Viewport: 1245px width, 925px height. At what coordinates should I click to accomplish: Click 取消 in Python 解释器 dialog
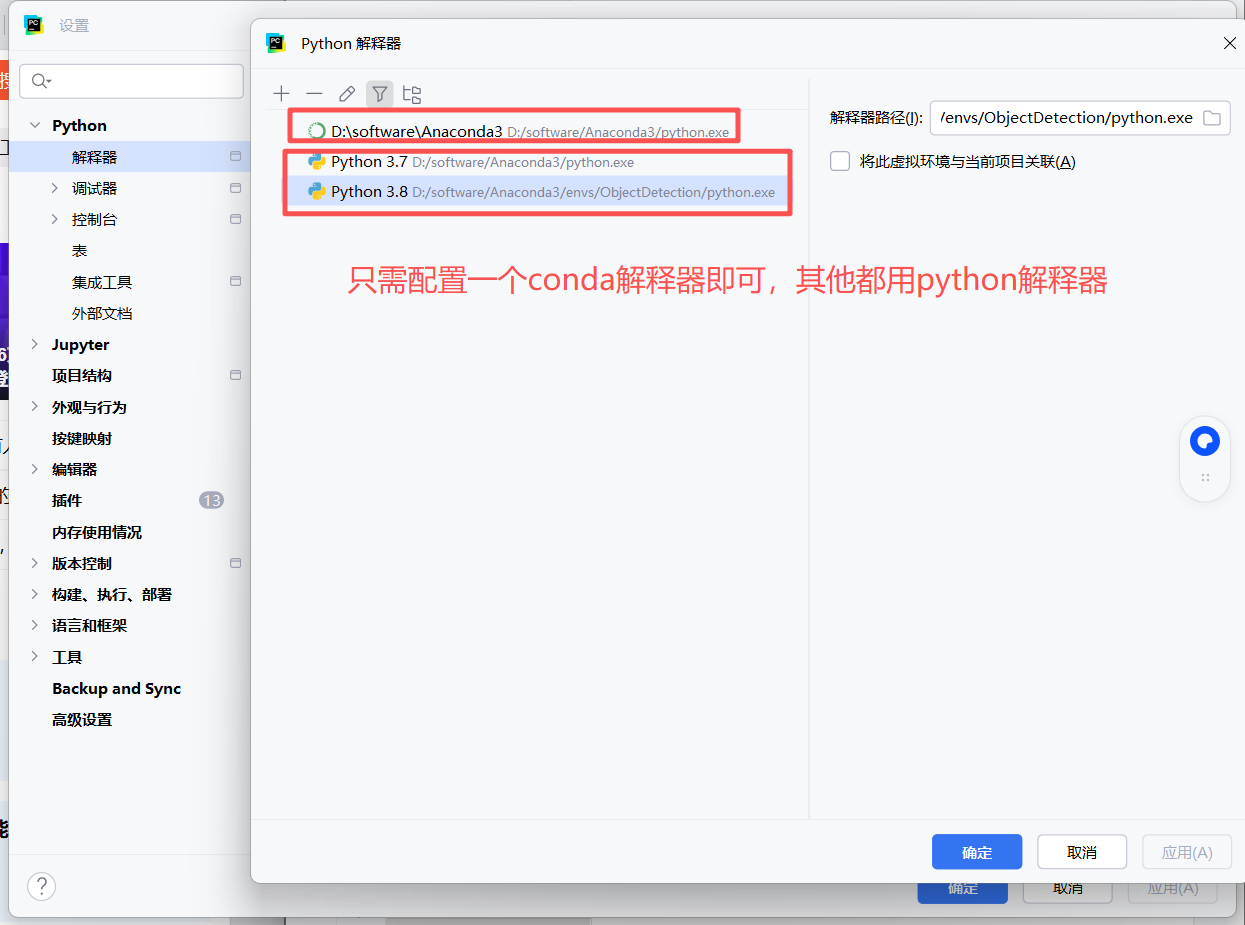1082,852
